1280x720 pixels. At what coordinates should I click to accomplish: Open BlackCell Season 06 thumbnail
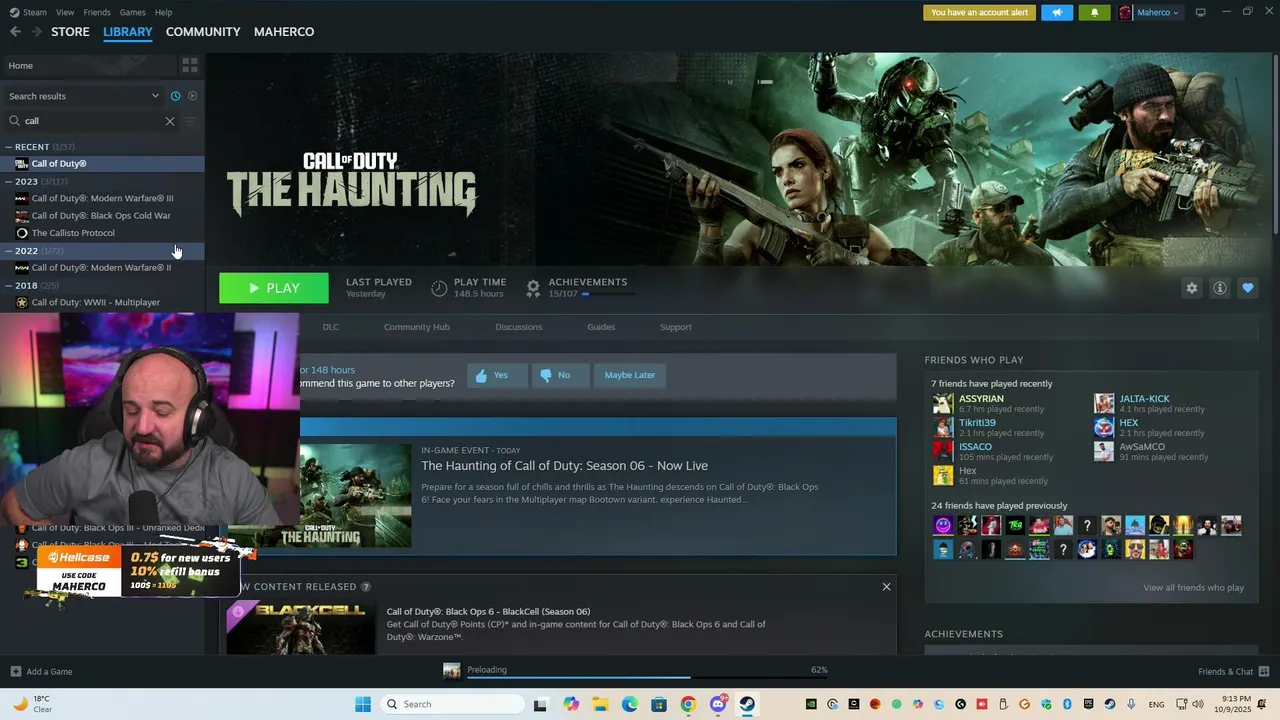[301, 627]
